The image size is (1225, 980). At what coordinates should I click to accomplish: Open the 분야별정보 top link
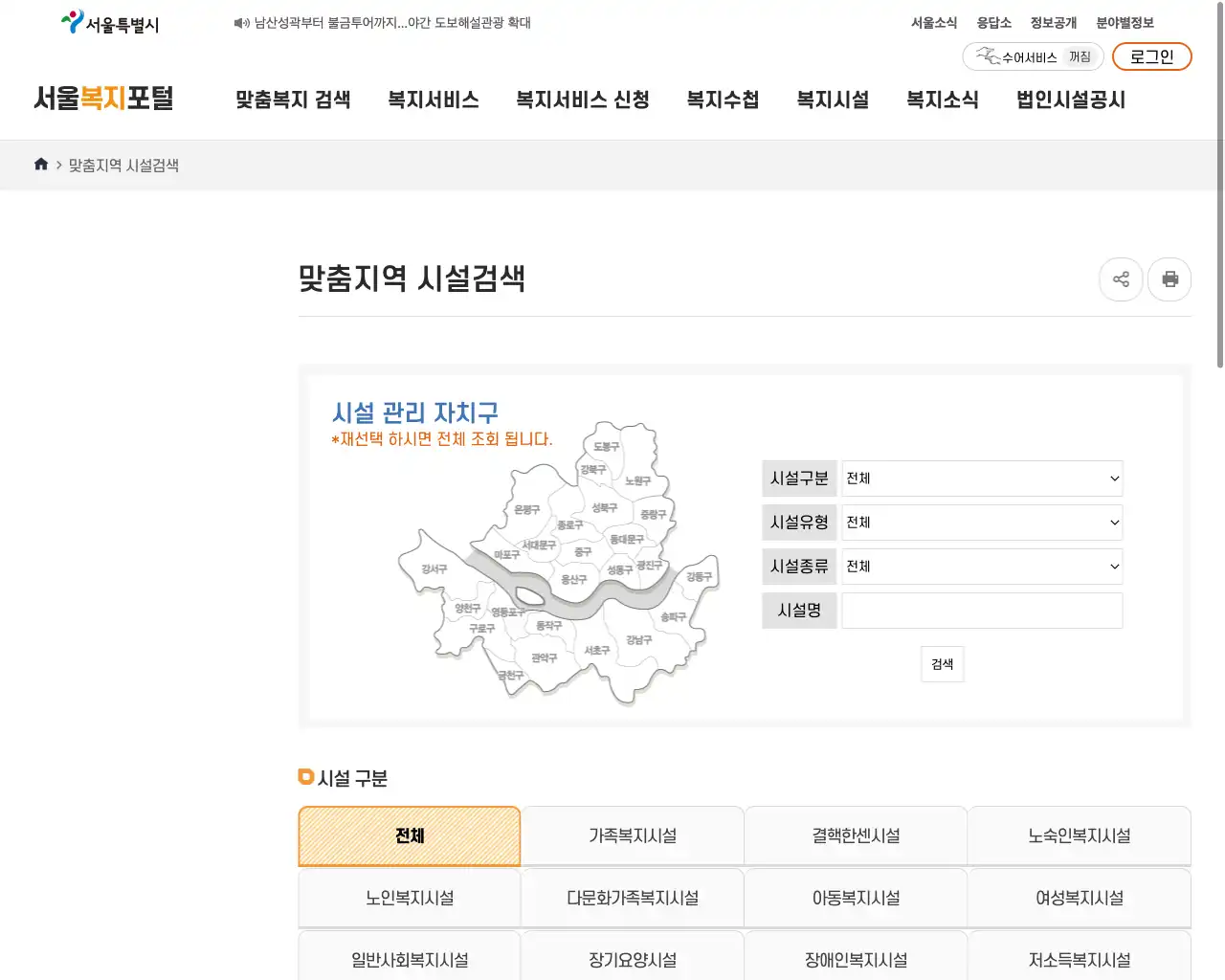[1125, 23]
